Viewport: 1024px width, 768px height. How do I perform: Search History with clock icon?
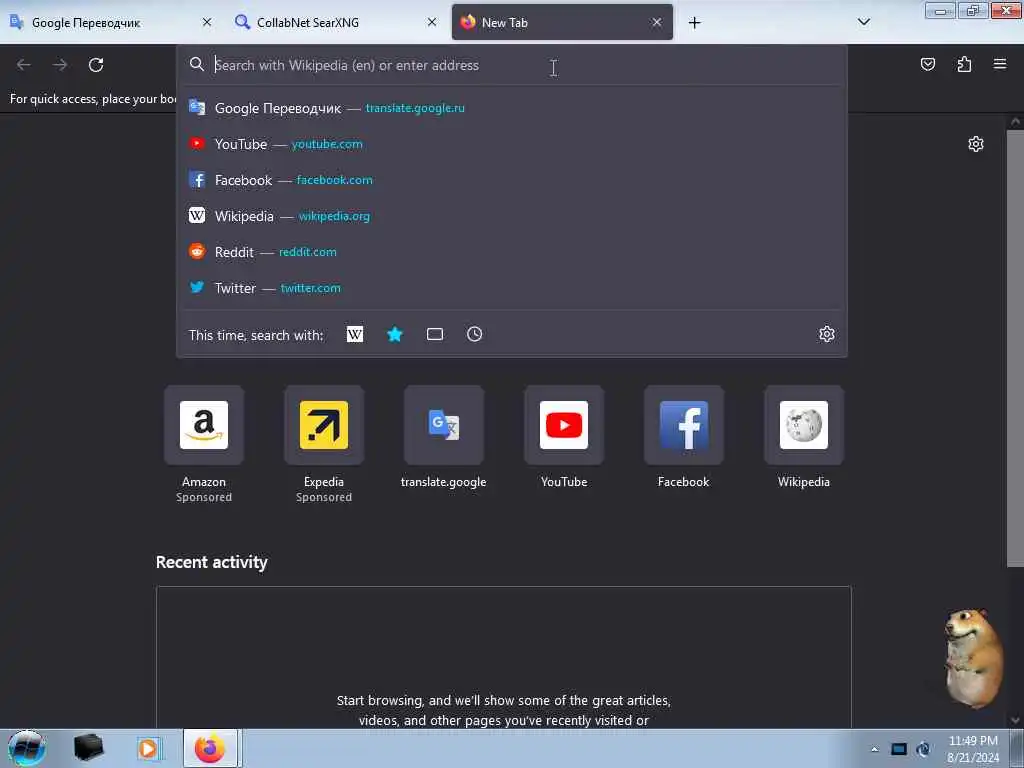pyautogui.click(x=475, y=334)
